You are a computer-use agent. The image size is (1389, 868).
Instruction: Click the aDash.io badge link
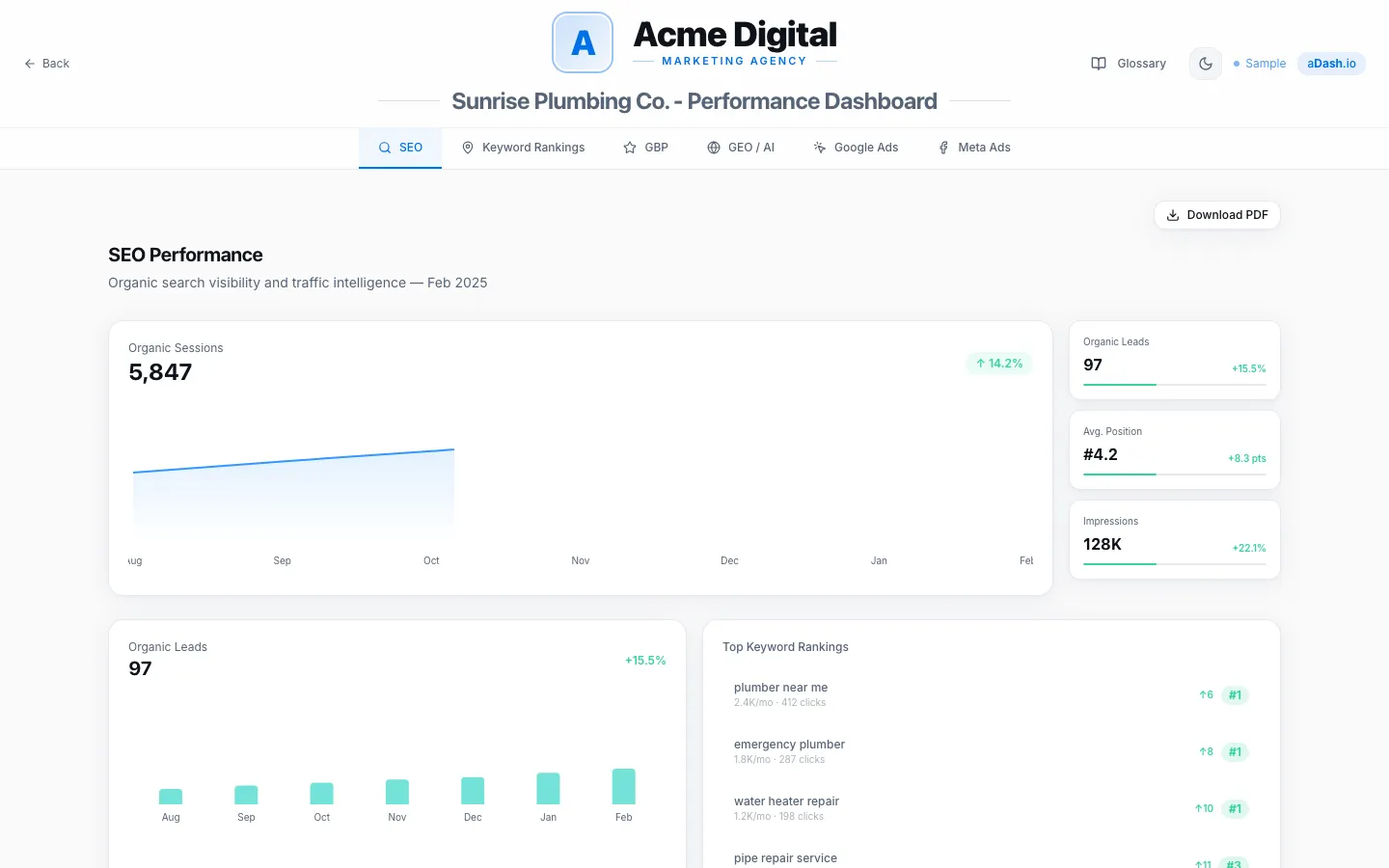(1331, 64)
